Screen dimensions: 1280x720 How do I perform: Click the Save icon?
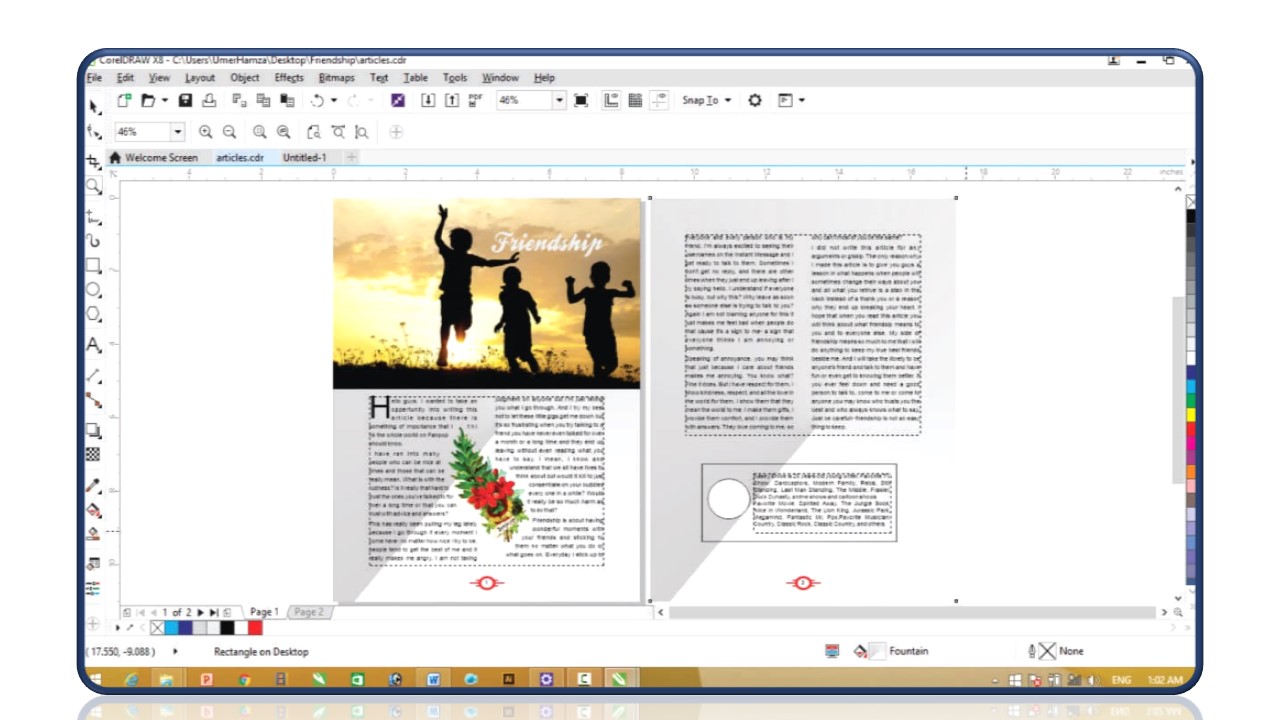tap(185, 100)
